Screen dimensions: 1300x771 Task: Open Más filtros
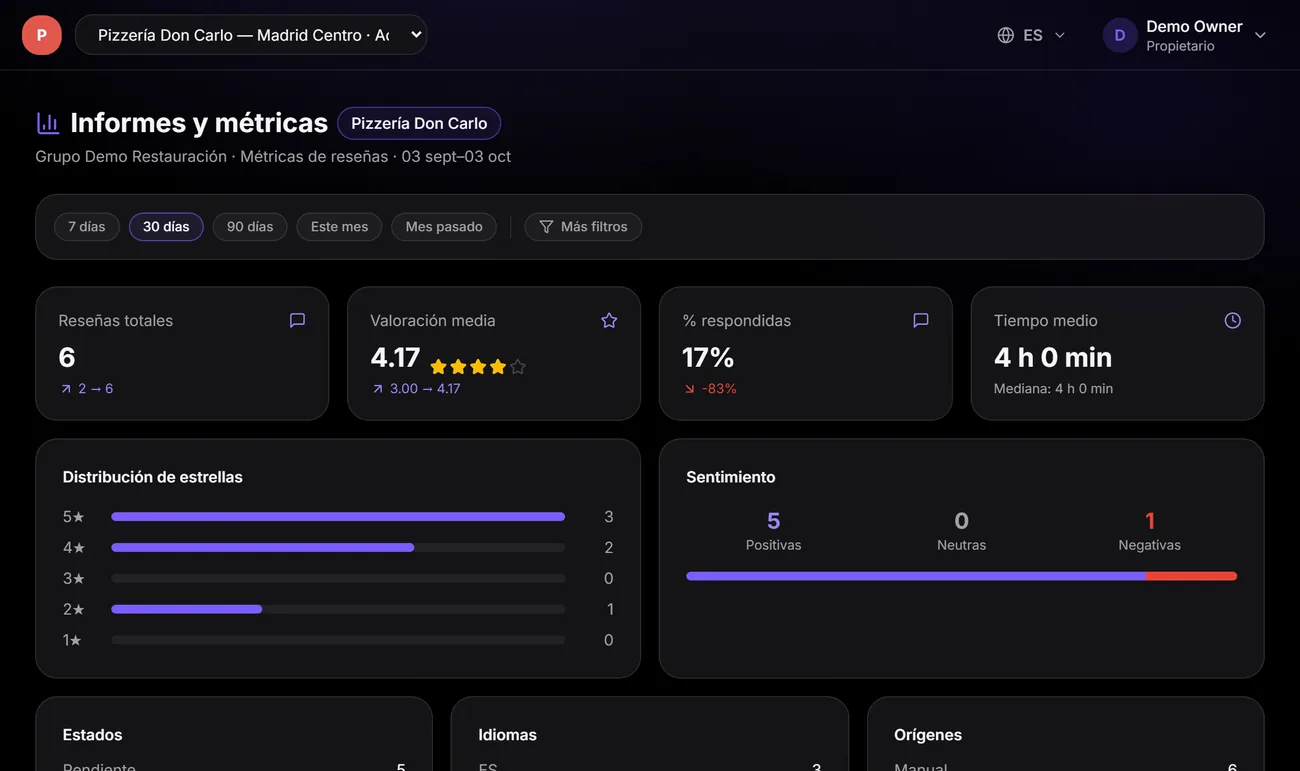tap(583, 227)
